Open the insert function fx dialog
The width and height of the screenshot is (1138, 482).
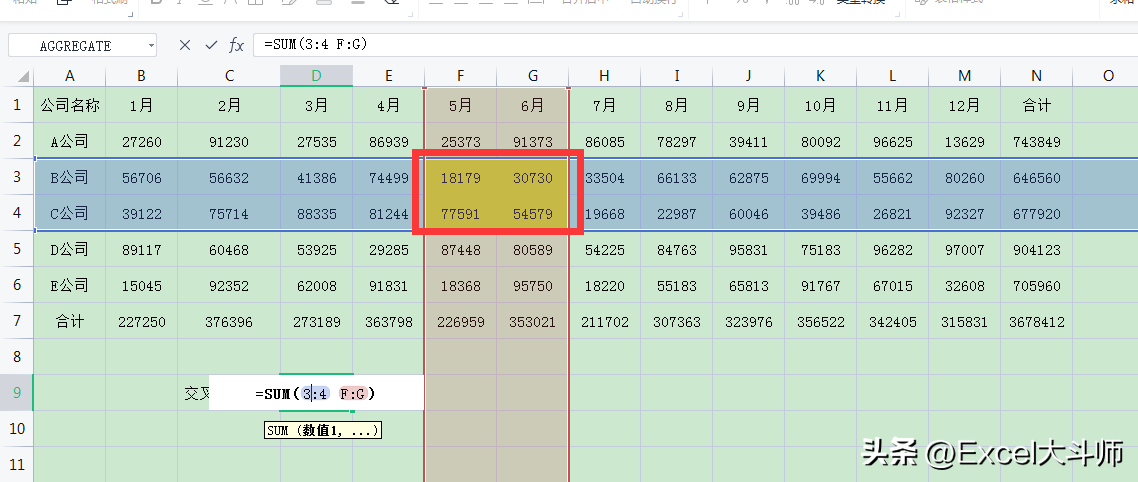click(237, 45)
